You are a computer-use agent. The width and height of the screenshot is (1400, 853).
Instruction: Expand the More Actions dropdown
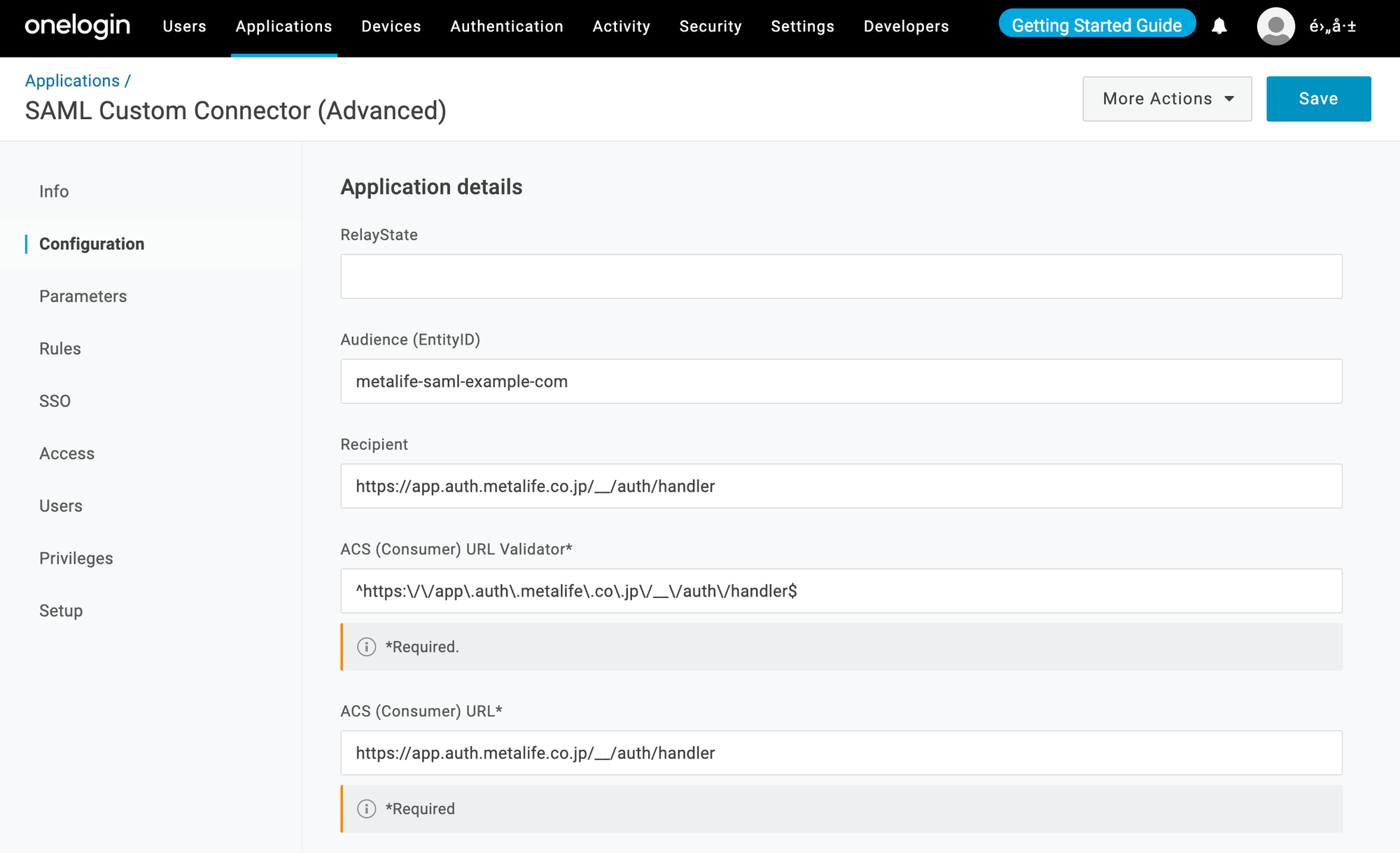tap(1167, 99)
